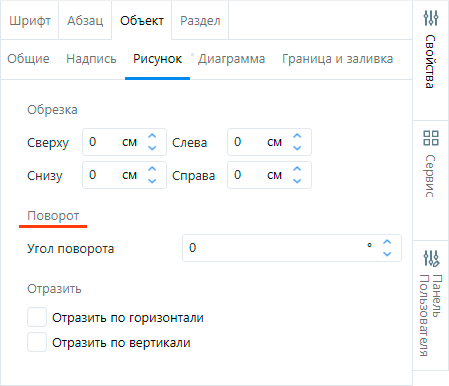Decrease the Сверху crop value
Screen dimensions: 449x386
point(152,148)
